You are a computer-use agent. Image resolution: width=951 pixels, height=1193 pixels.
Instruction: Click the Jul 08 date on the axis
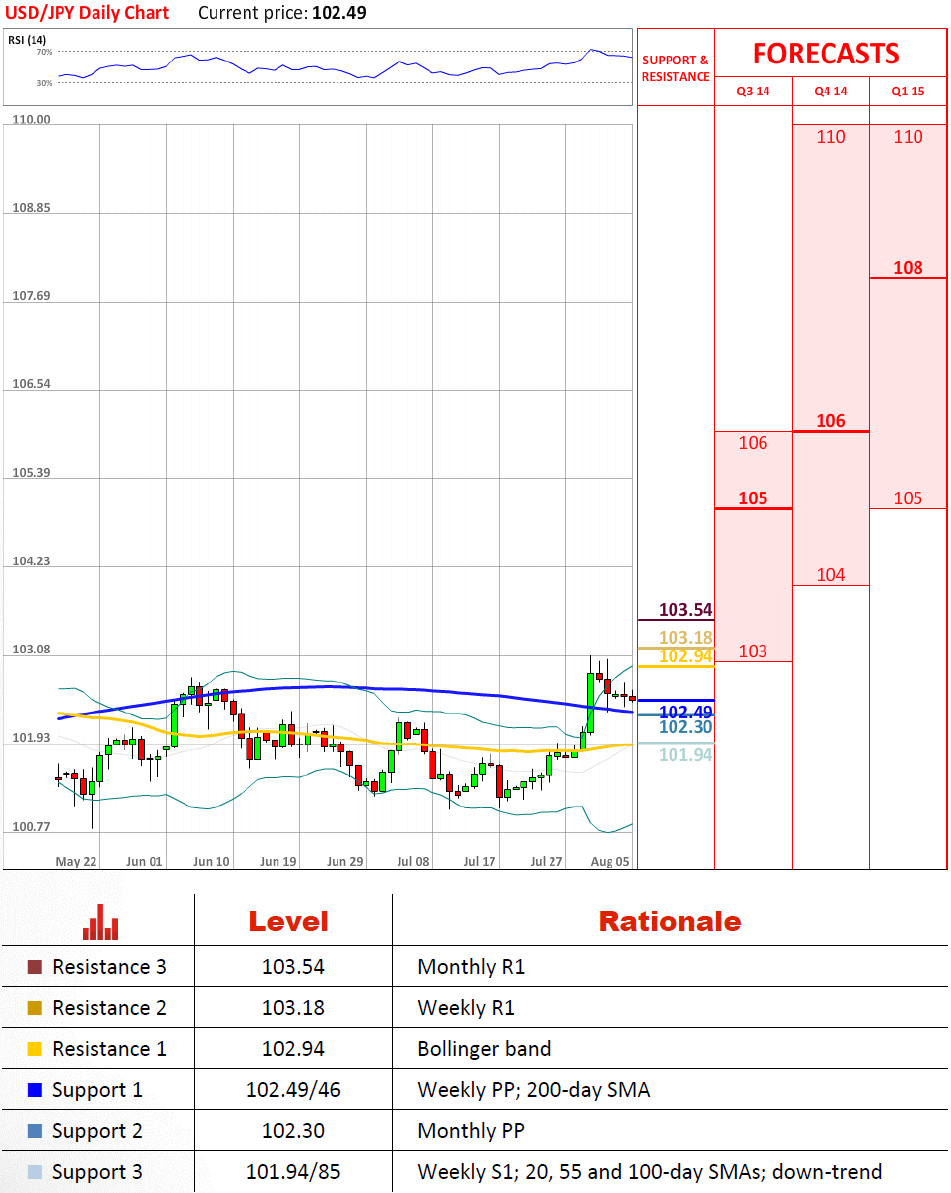pyautogui.click(x=413, y=862)
